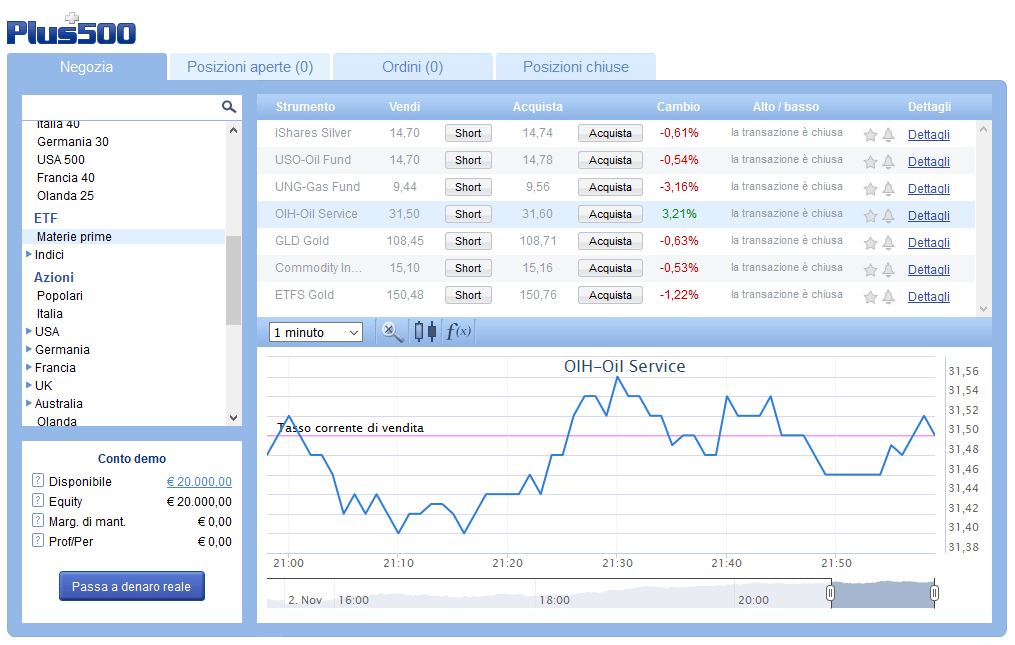Click the category list scrollbar thumb
Image resolution: width=1015 pixels, height=645 pixels.
(233, 280)
